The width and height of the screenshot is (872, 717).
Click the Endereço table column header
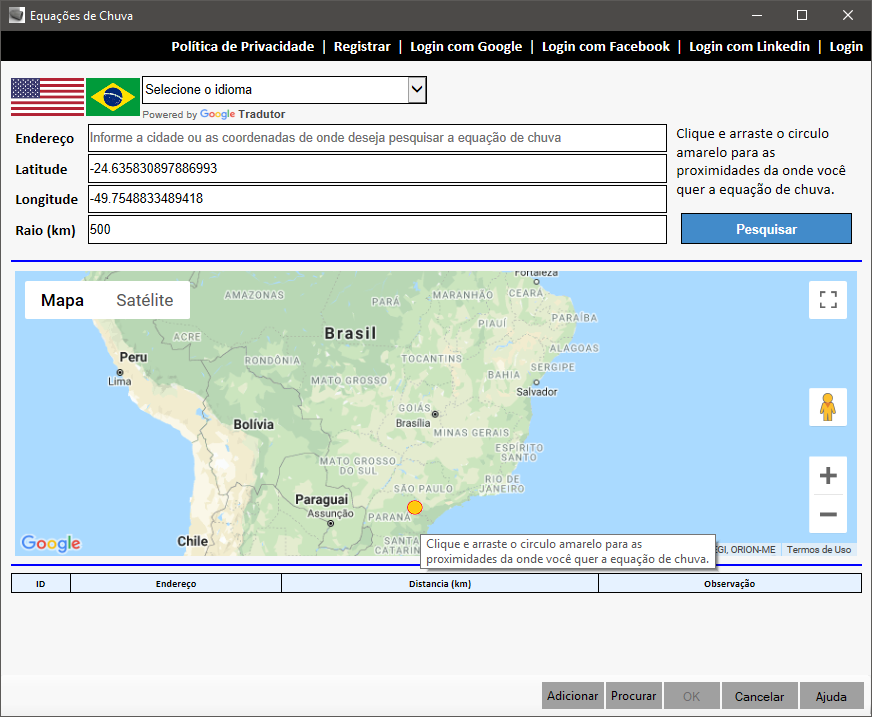click(176, 584)
